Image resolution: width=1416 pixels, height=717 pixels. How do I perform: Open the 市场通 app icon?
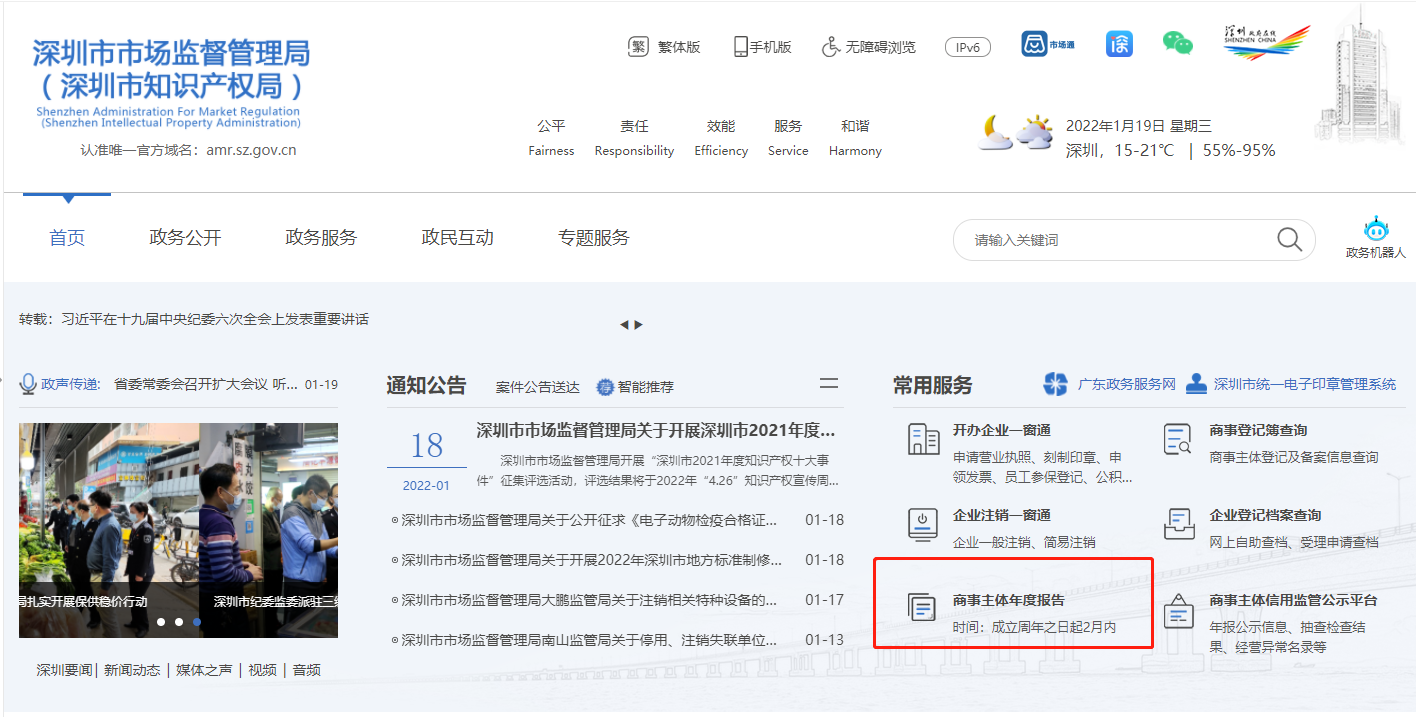[1047, 44]
